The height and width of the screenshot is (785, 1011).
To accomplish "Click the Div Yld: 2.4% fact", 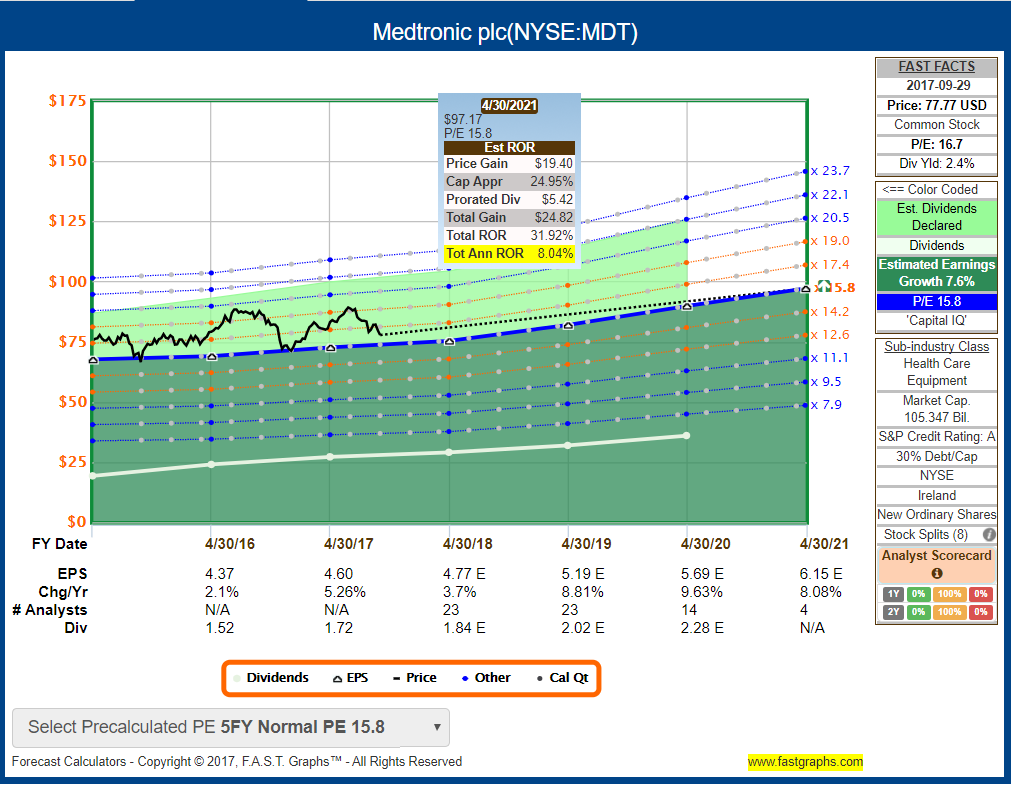I will 936,163.
